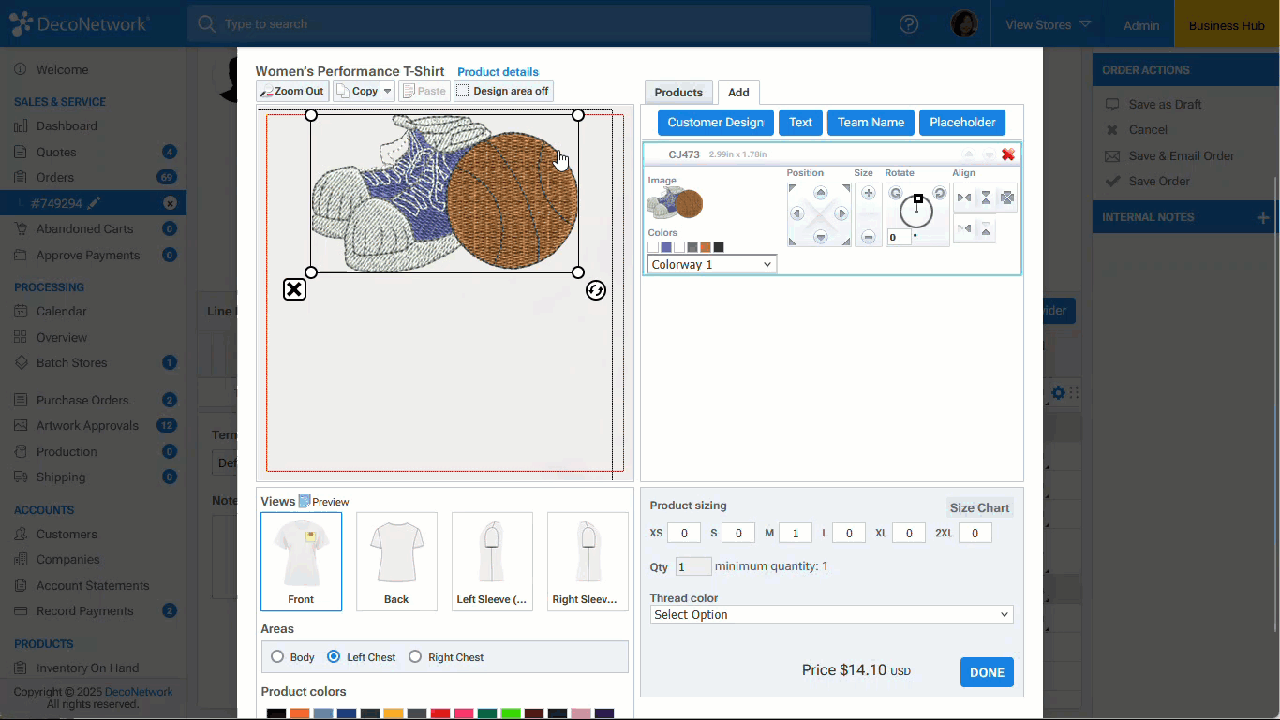Screen dimensions: 1280x720
Task: Align design to center both ways
Action: pyautogui.click(x=1007, y=197)
